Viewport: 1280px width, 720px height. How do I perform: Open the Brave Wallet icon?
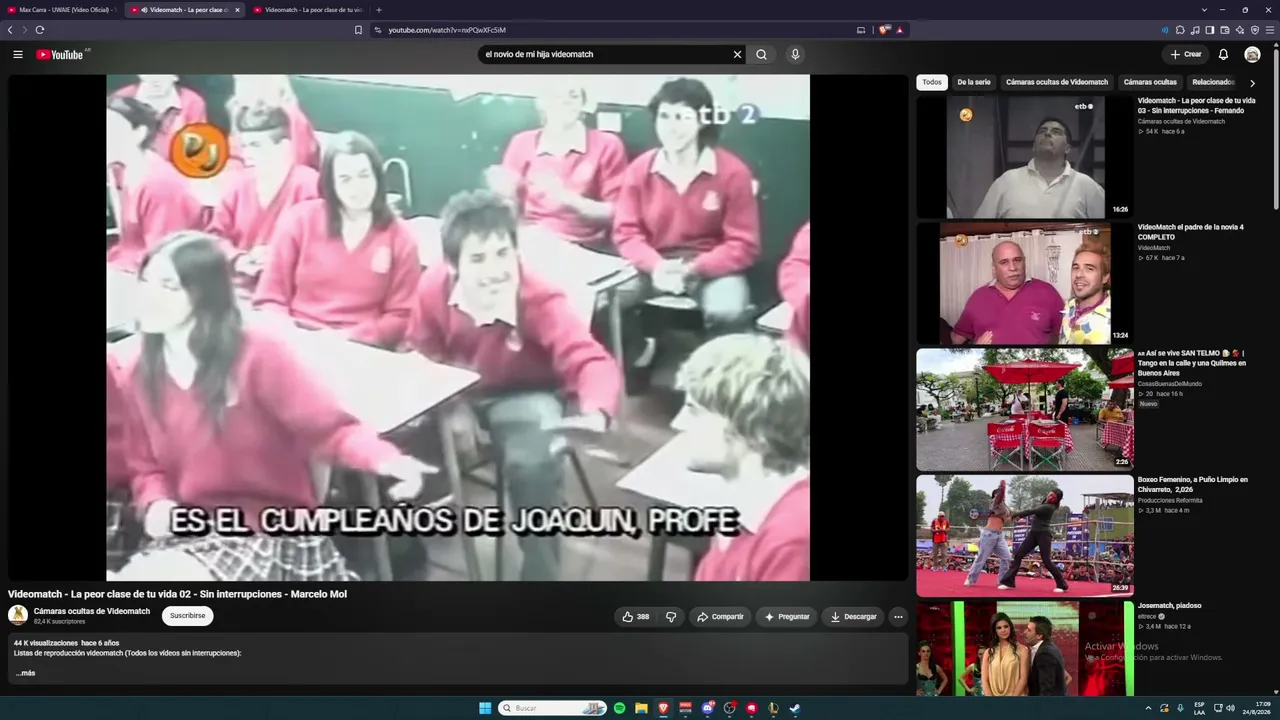coord(1225,30)
